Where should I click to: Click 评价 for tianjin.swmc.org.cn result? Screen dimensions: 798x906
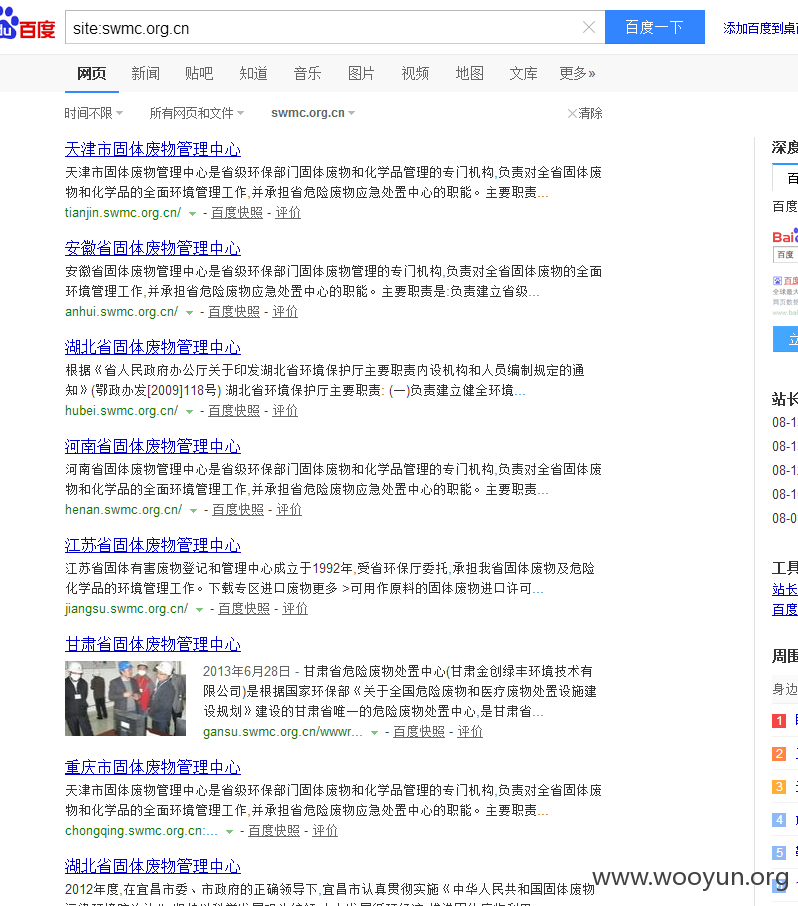click(288, 213)
